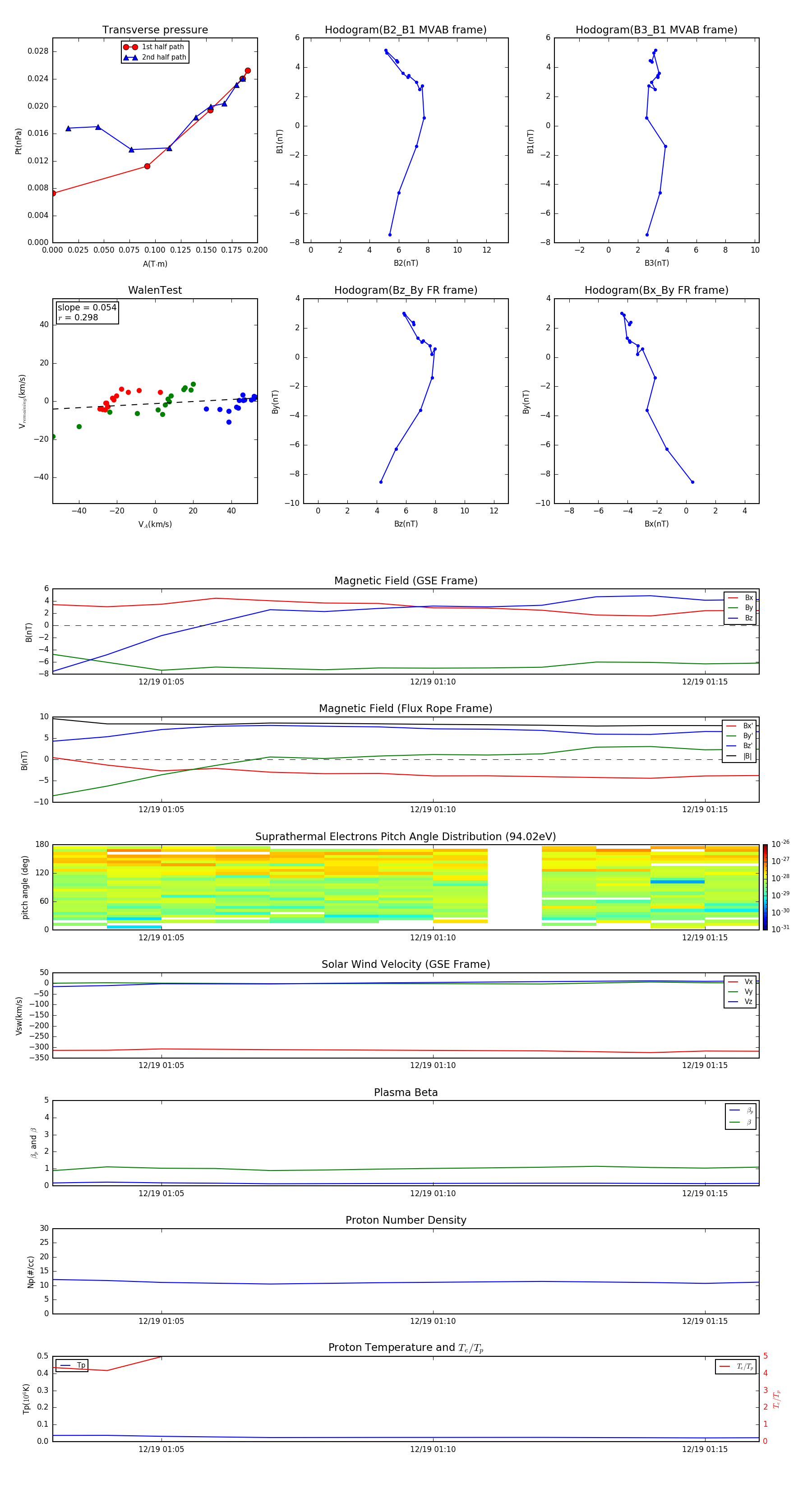This screenshot has height=1489, width=812.
Task: Click 'Bz' legend entry in GSE magnetic field plot
Action: click(740, 618)
